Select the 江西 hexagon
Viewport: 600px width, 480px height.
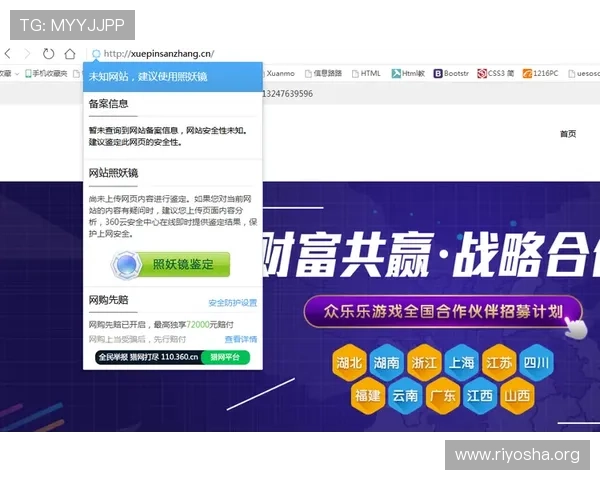pyautogui.click(x=479, y=395)
